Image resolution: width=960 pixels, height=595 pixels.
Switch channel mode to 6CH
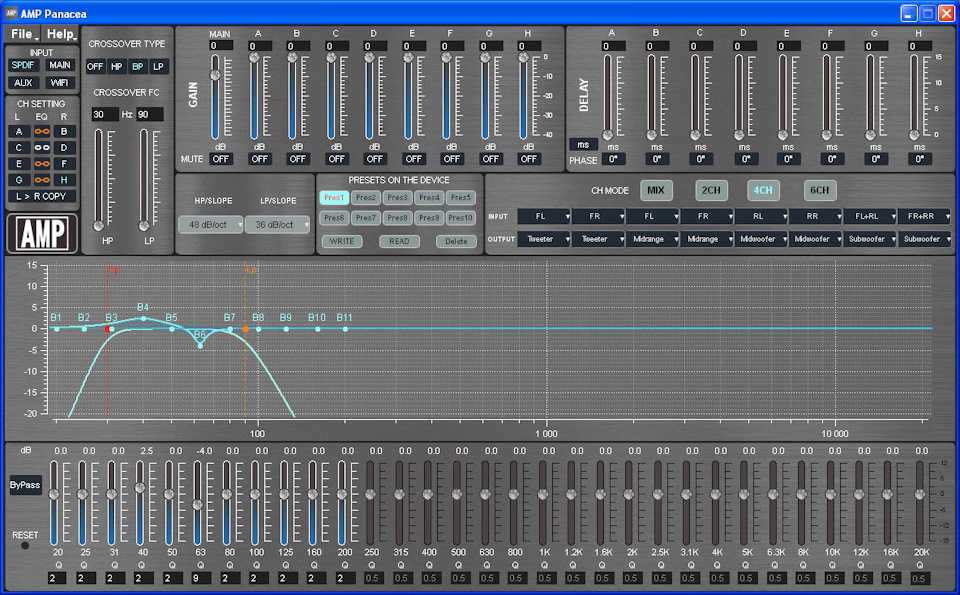[820, 190]
